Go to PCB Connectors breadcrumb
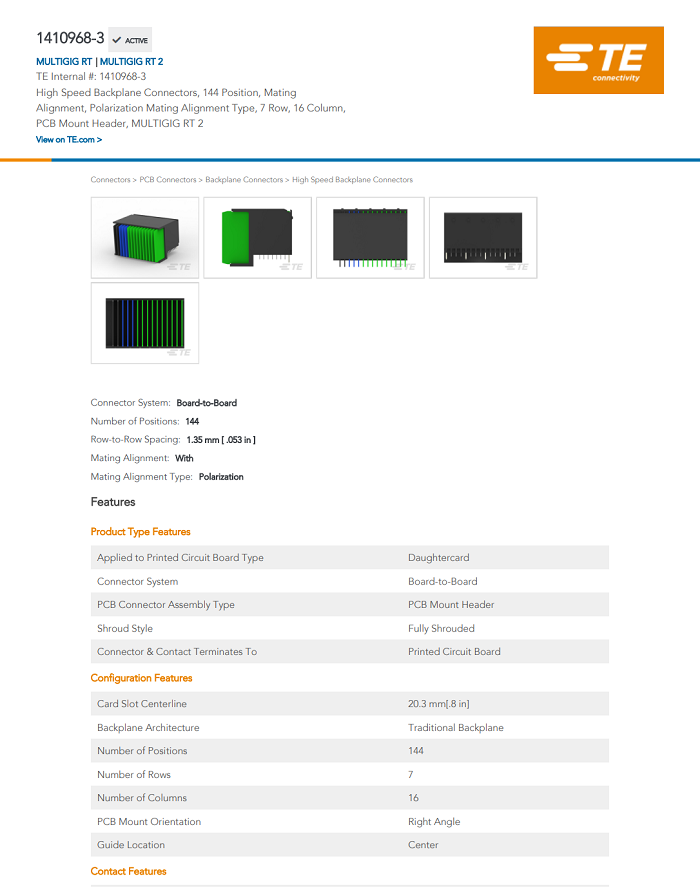The image size is (700, 890). [168, 179]
